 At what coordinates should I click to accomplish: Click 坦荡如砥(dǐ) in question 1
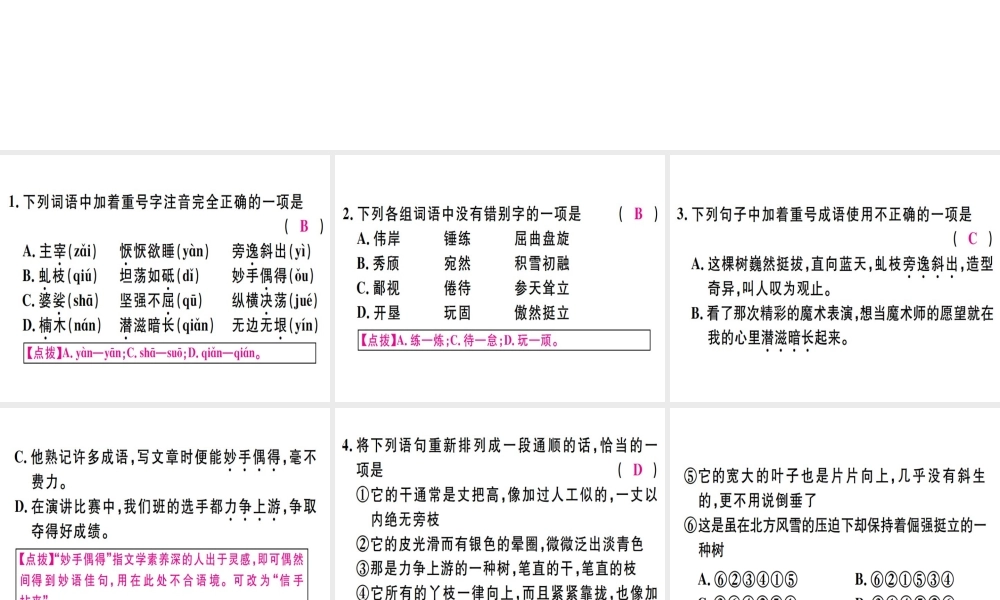coord(159,276)
